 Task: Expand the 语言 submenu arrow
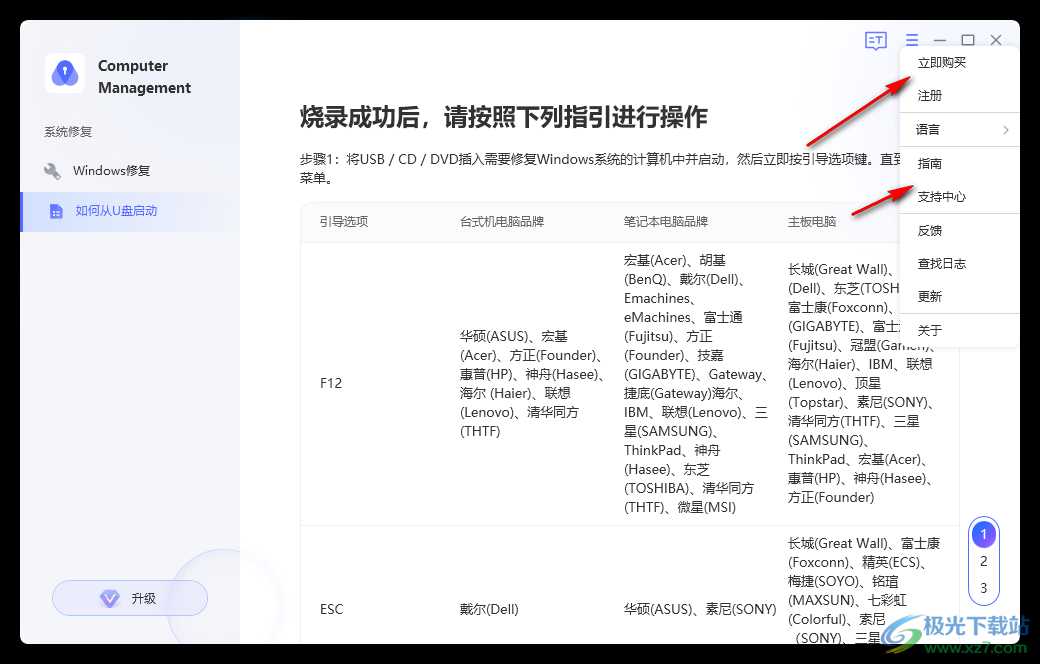1006,130
